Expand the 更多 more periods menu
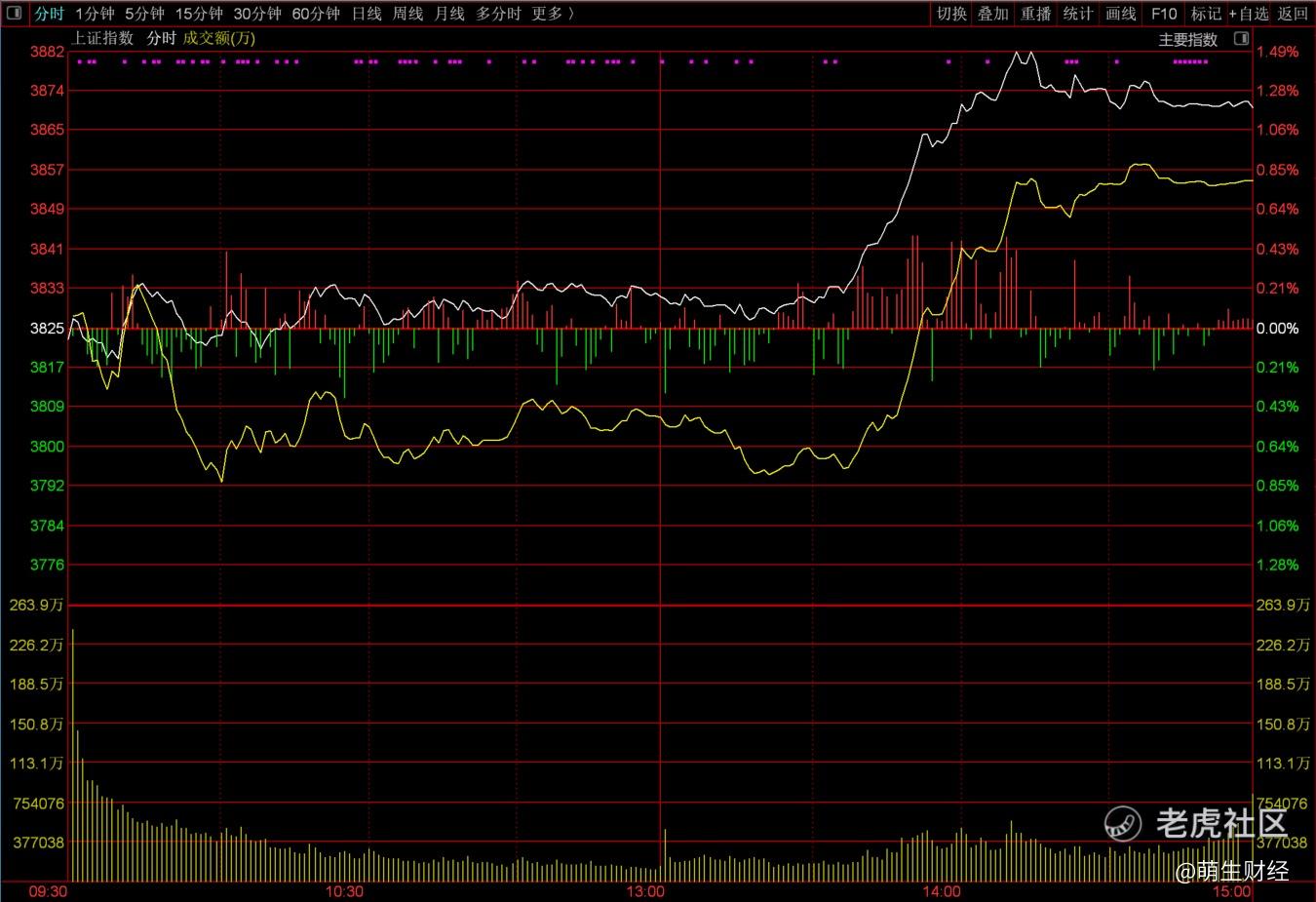This screenshot has width=1316, height=902. pyautogui.click(x=553, y=14)
